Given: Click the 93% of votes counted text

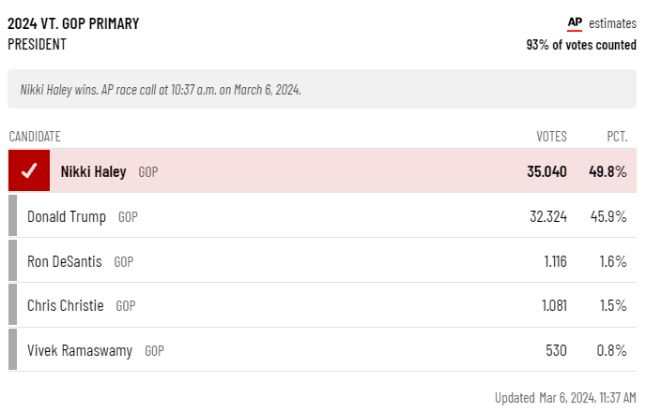Looking at the screenshot, I should (581, 44).
